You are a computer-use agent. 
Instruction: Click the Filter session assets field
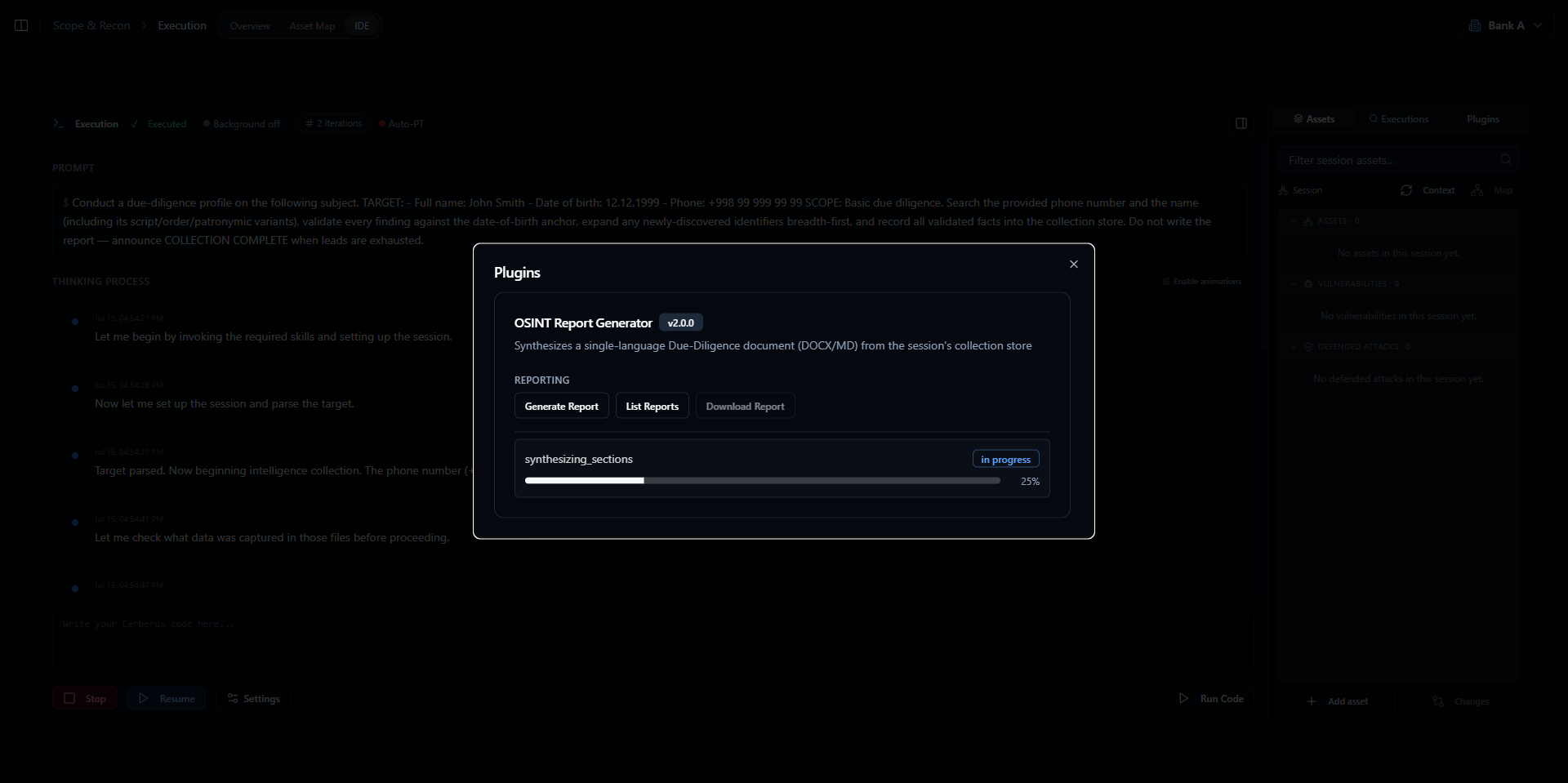point(1398,160)
